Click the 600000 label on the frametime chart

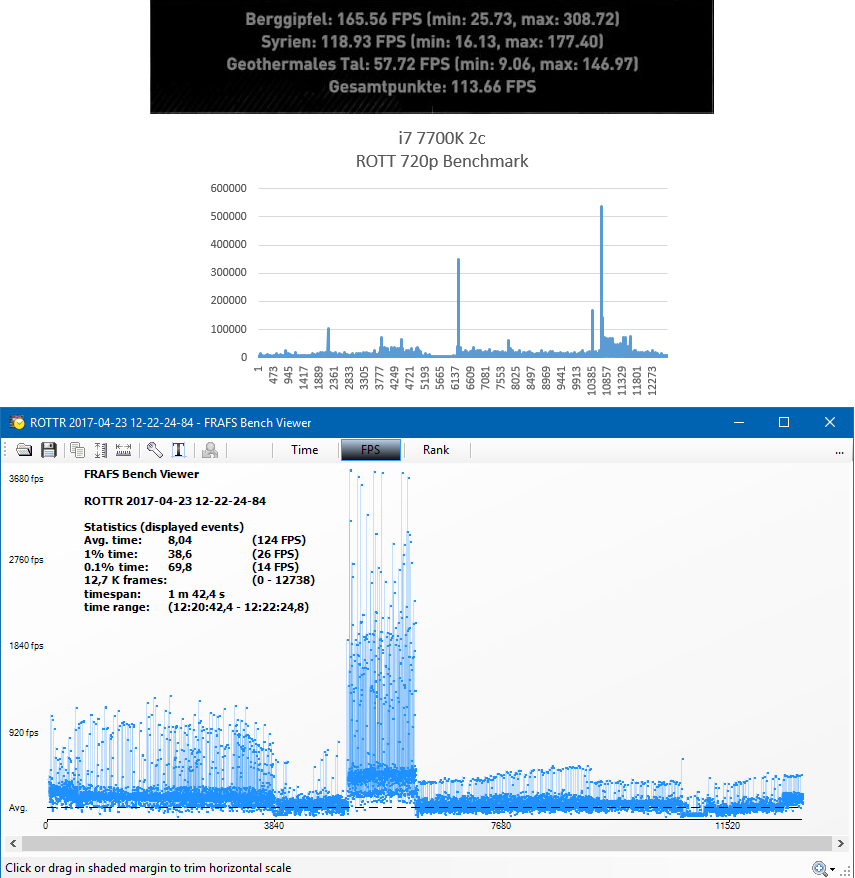click(x=228, y=188)
